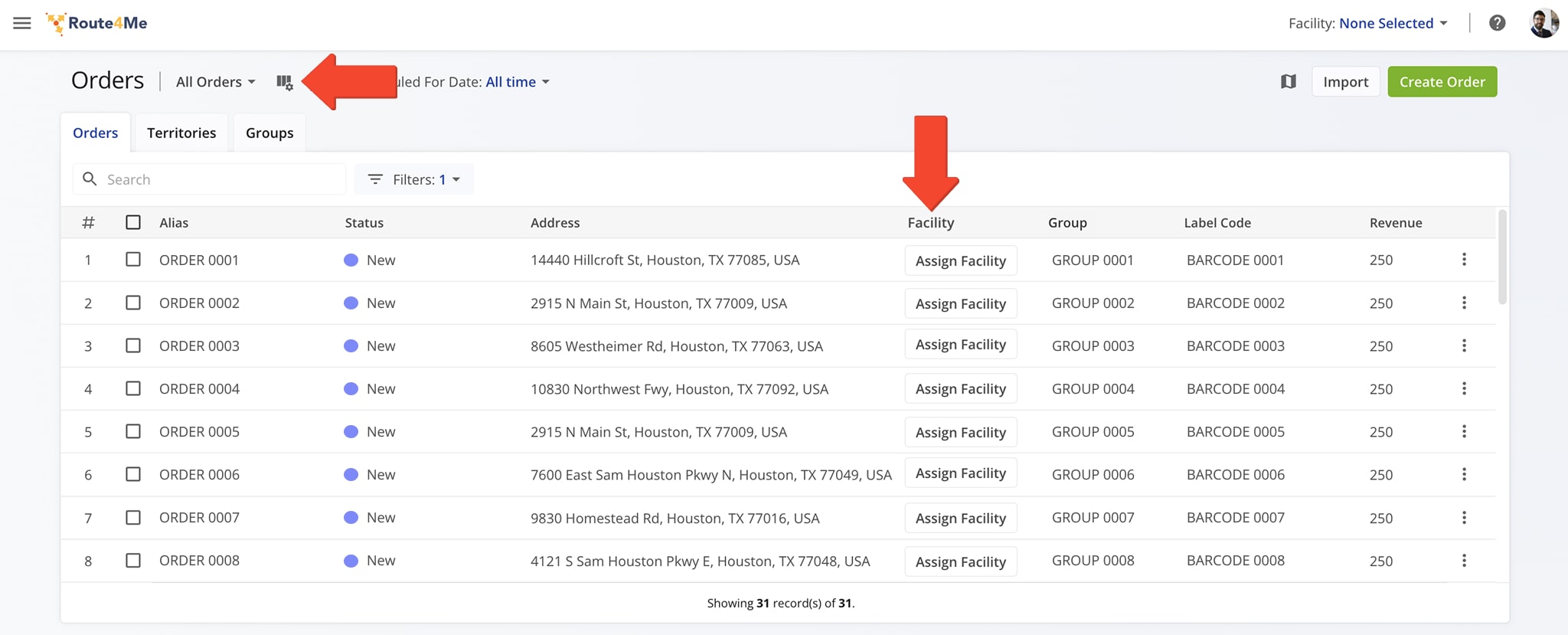
Task: Open three-dot menu for ORDER 0002
Action: pos(1464,303)
